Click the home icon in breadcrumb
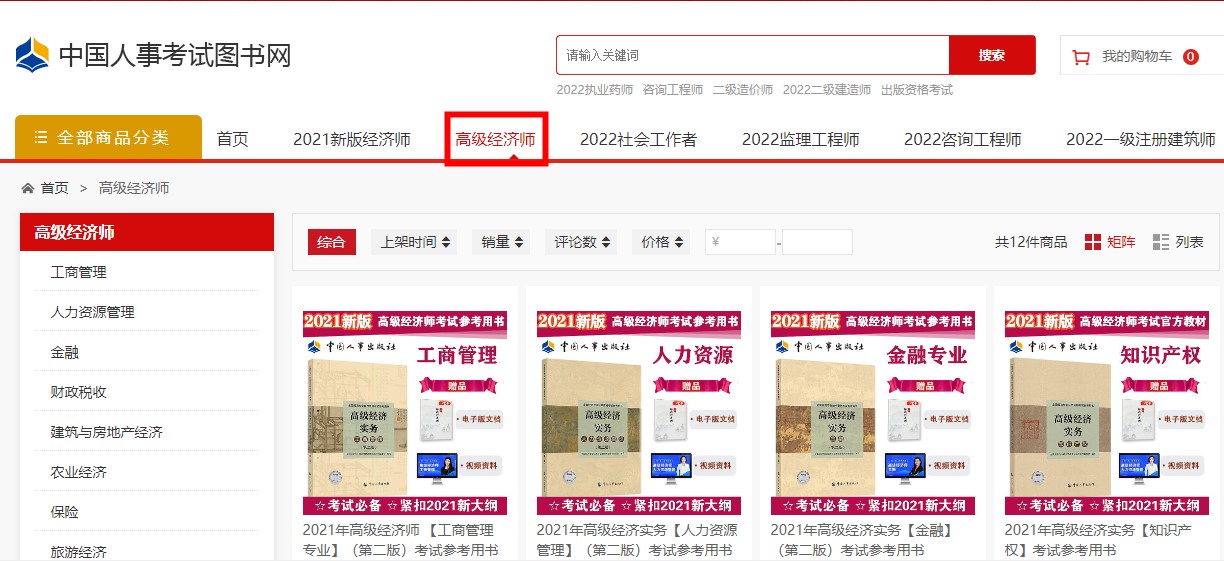Screen dimensions: 1224x561 tap(27, 188)
